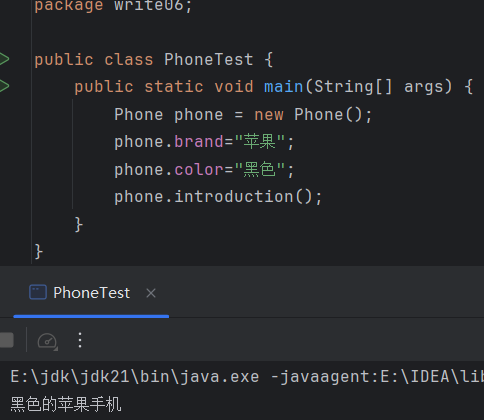
Task: Click the console output line 黑色的苹果手机
Action: click(x=66, y=404)
